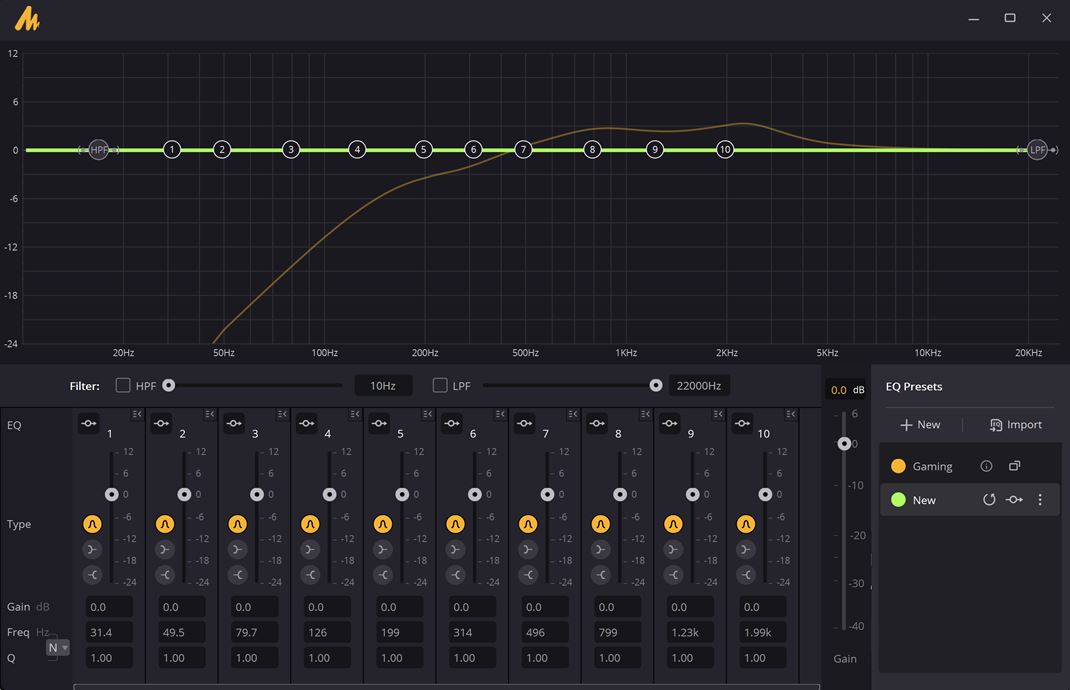Choose band 3's middle Type icon
This screenshot has width=1070, height=690.
pos(237,549)
